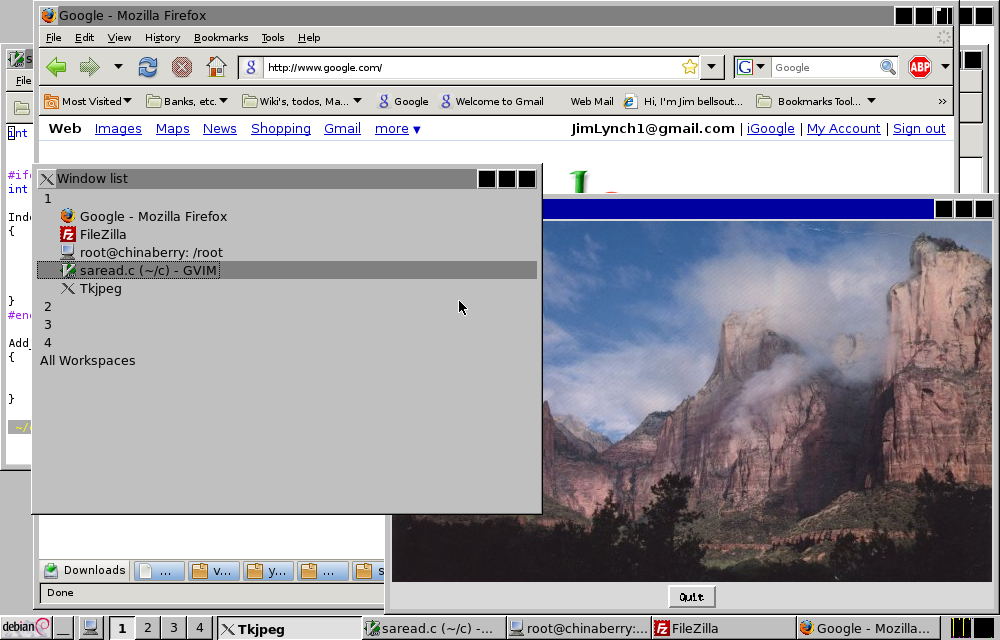Open the Bookmarks menu

(x=221, y=37)
